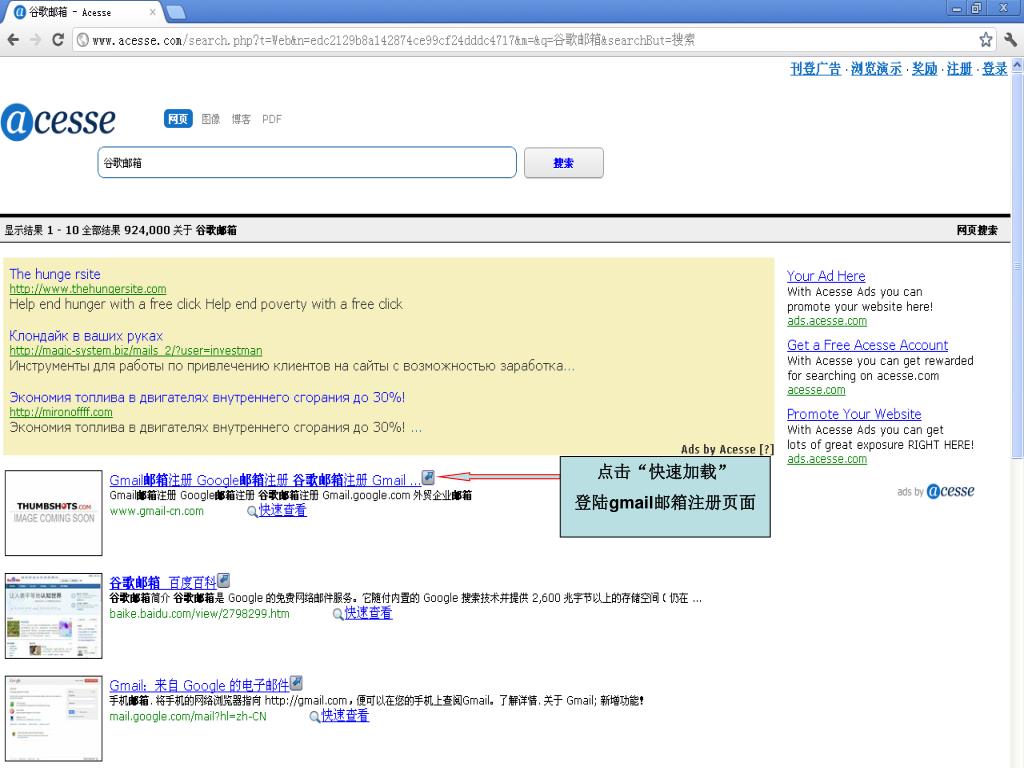Open the 浏览演示 link

[x=876, y=69]
